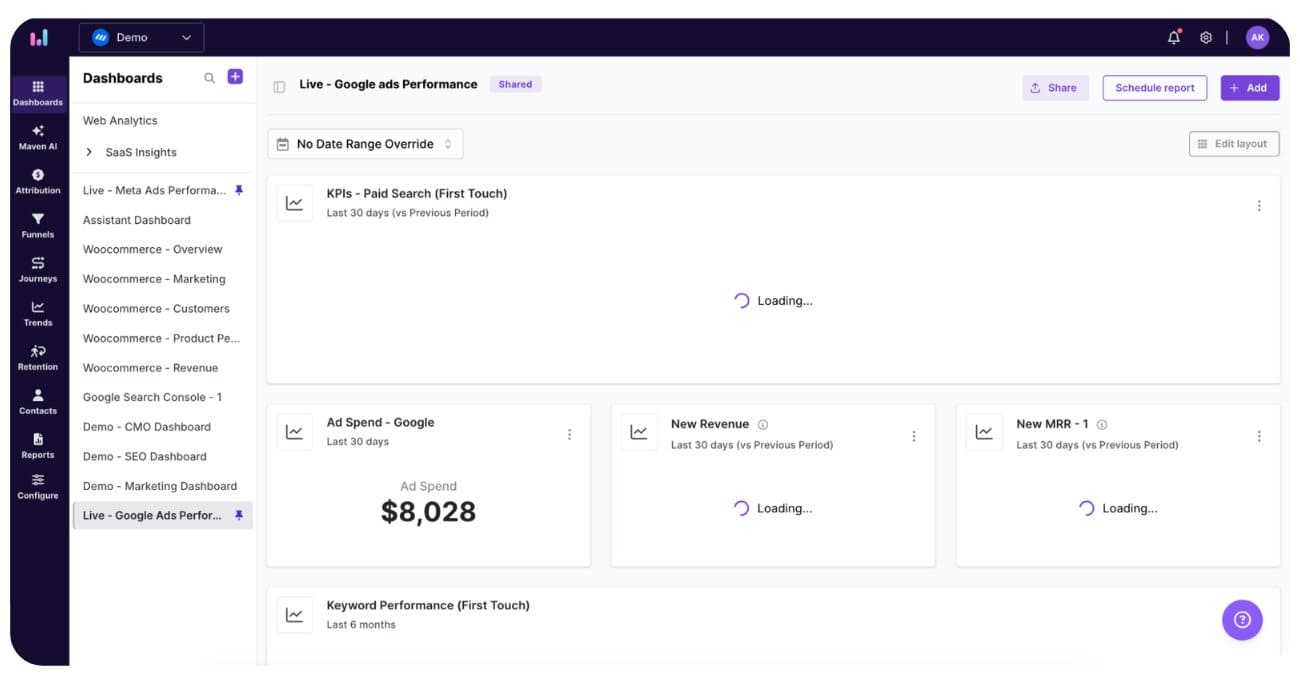This screenshot has width=1300, height=681.
Task: Open Funnels in the left rail
Action: [x=38, y=225]
